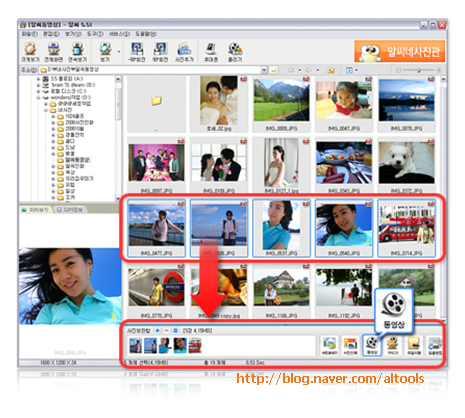Click the yellow folder arrow tray icon
The image size is (465, 418).
coord(414,345)
